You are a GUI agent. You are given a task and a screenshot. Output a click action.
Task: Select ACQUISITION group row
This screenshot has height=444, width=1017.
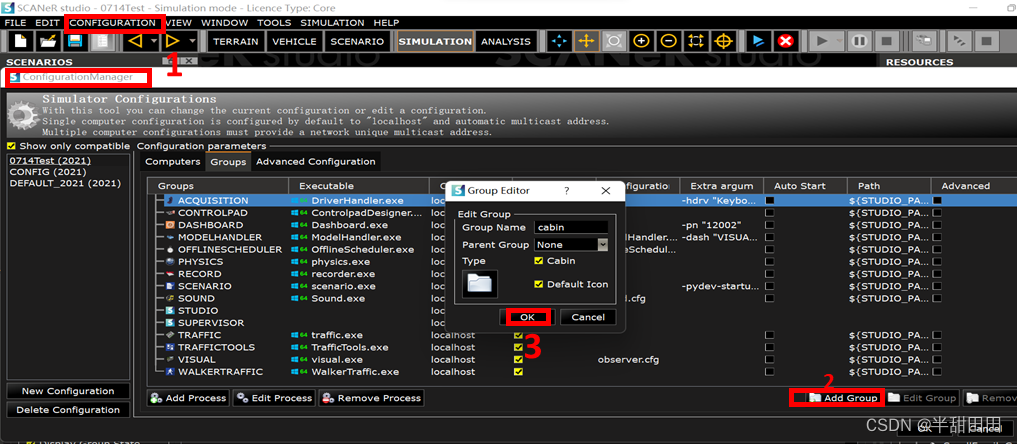pyautogui.click(x=213, y=200)
